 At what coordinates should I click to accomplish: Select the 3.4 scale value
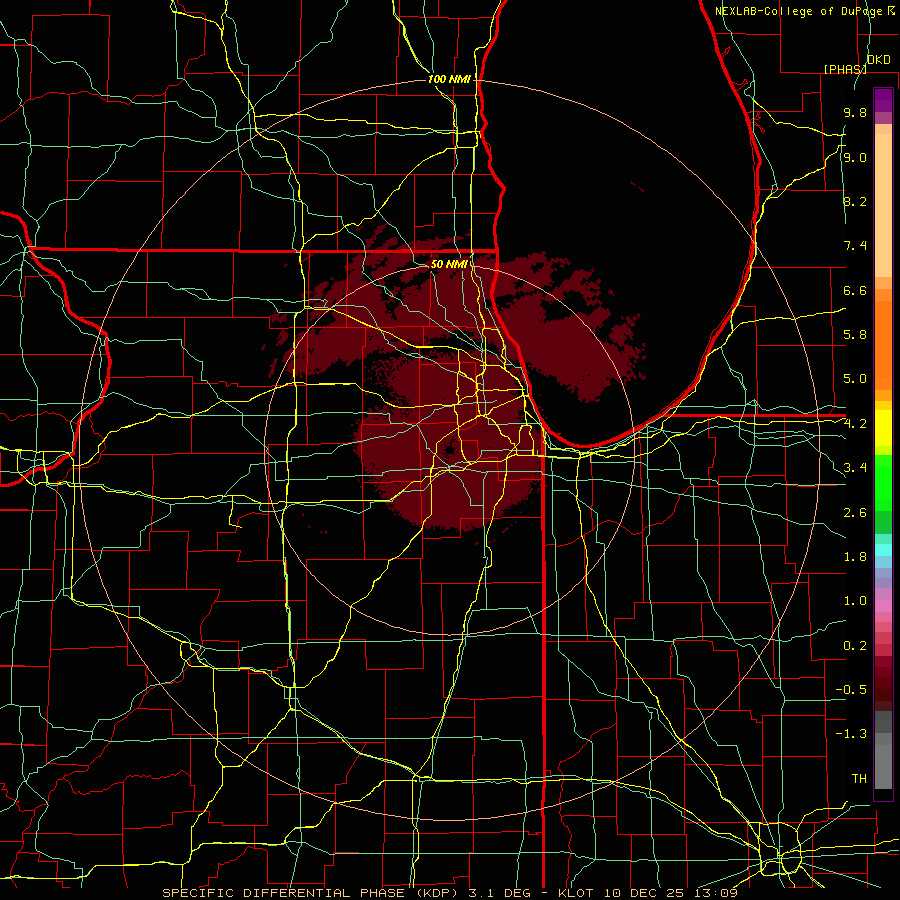[x=855, y=468]
